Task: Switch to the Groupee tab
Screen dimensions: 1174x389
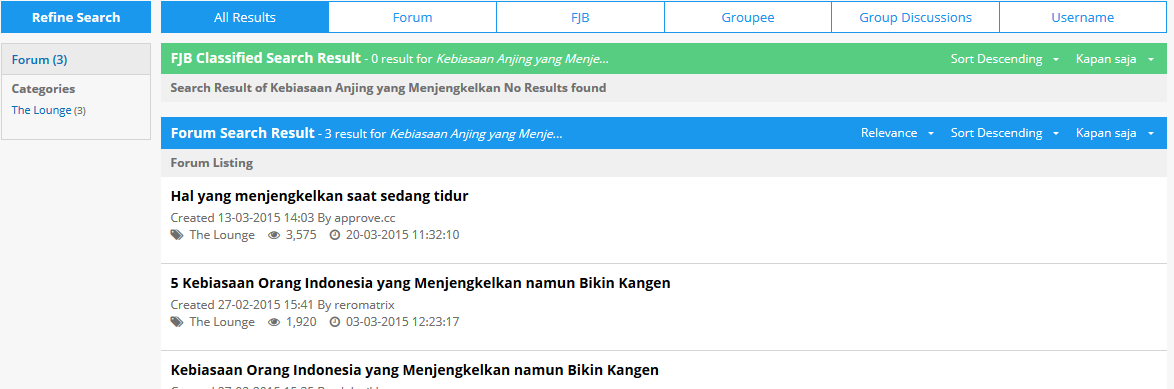Action: 748,17
